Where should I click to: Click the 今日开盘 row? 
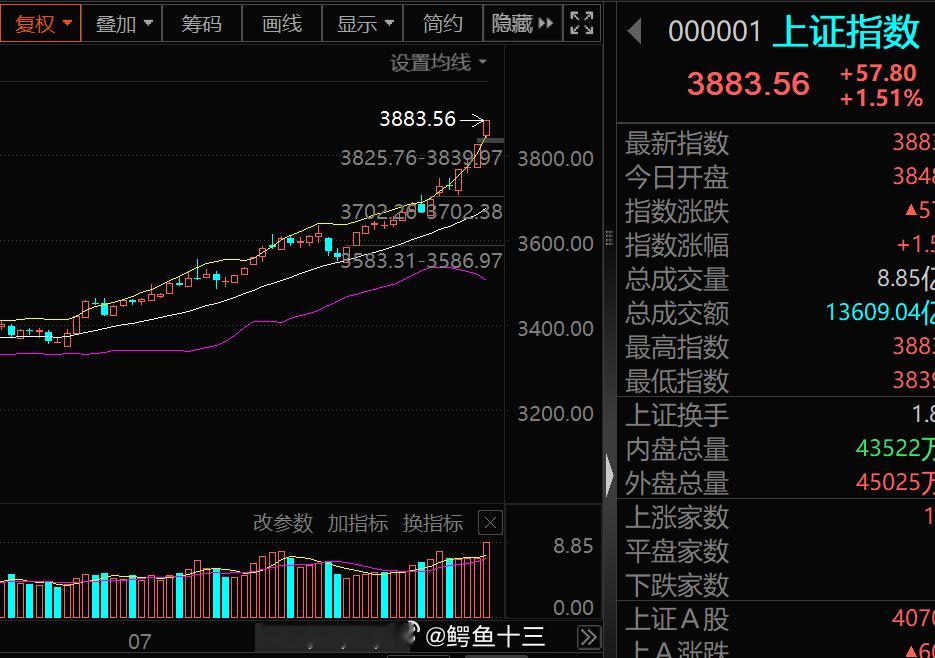(776, 177)
